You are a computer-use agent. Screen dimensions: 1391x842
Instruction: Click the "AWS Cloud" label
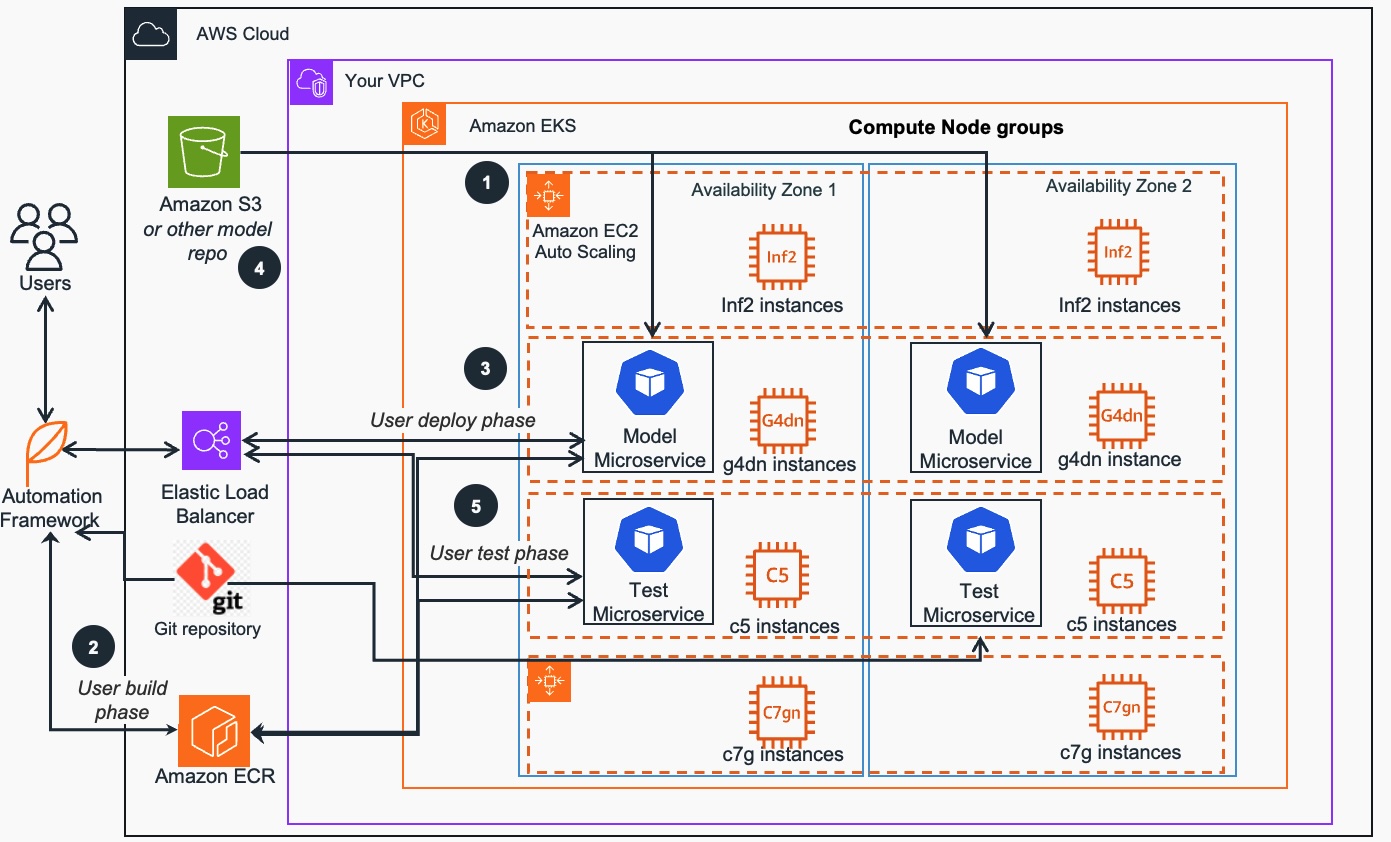click(242, 34)
